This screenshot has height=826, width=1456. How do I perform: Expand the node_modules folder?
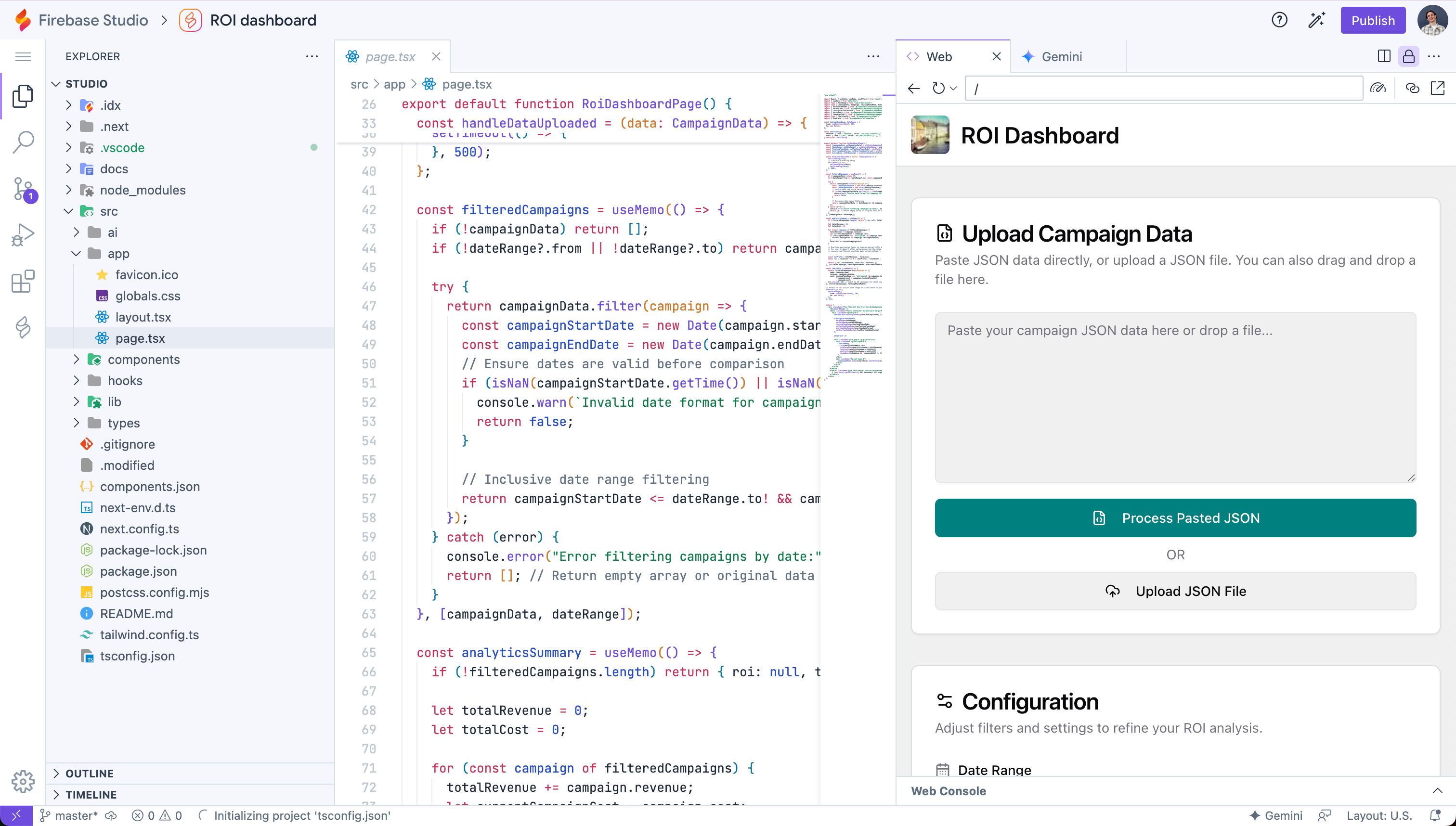click(69, 190)
